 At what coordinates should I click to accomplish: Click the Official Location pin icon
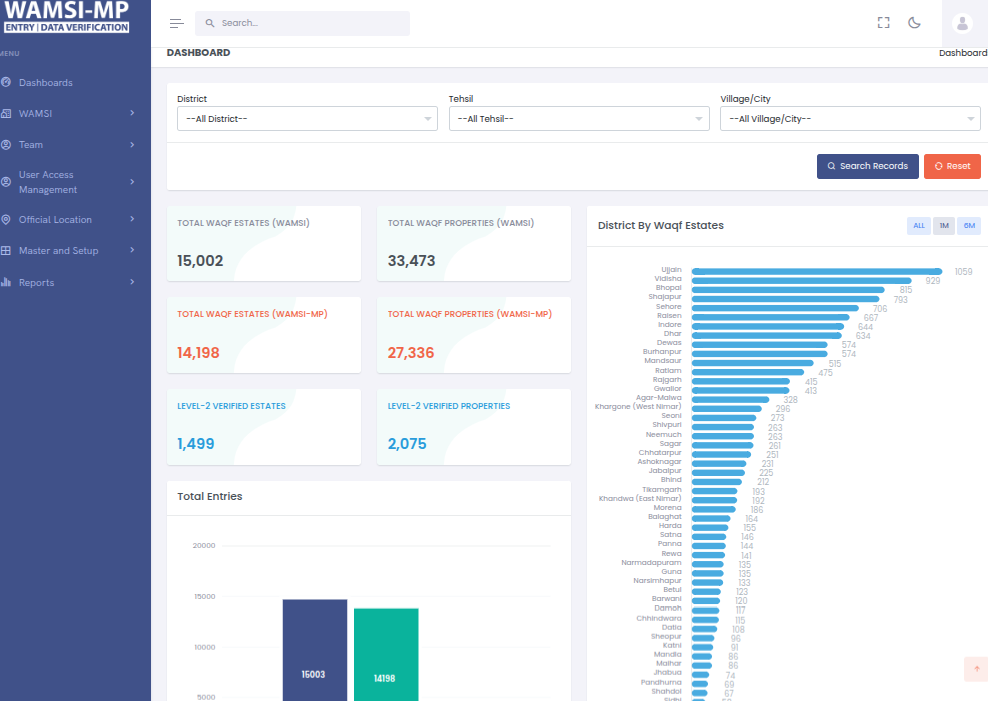(7, 220)
